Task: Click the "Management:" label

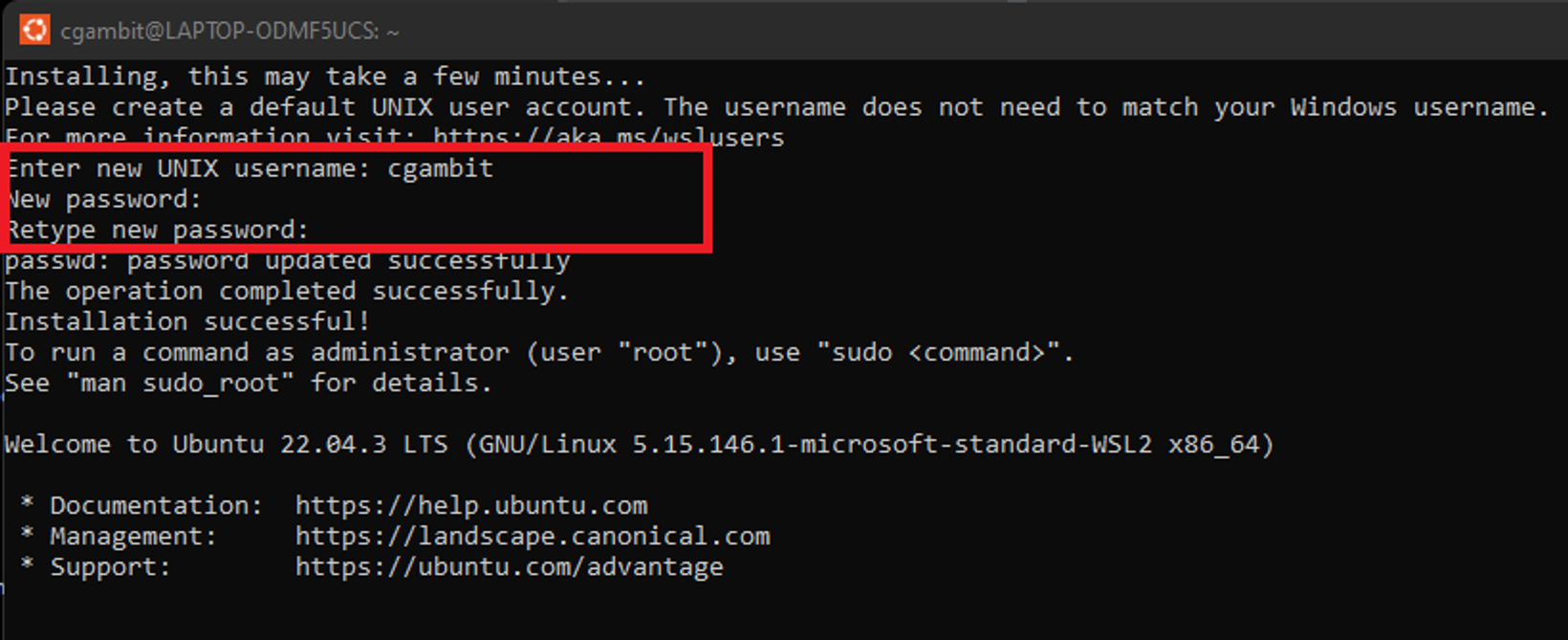Action: [x=133, y=536]
